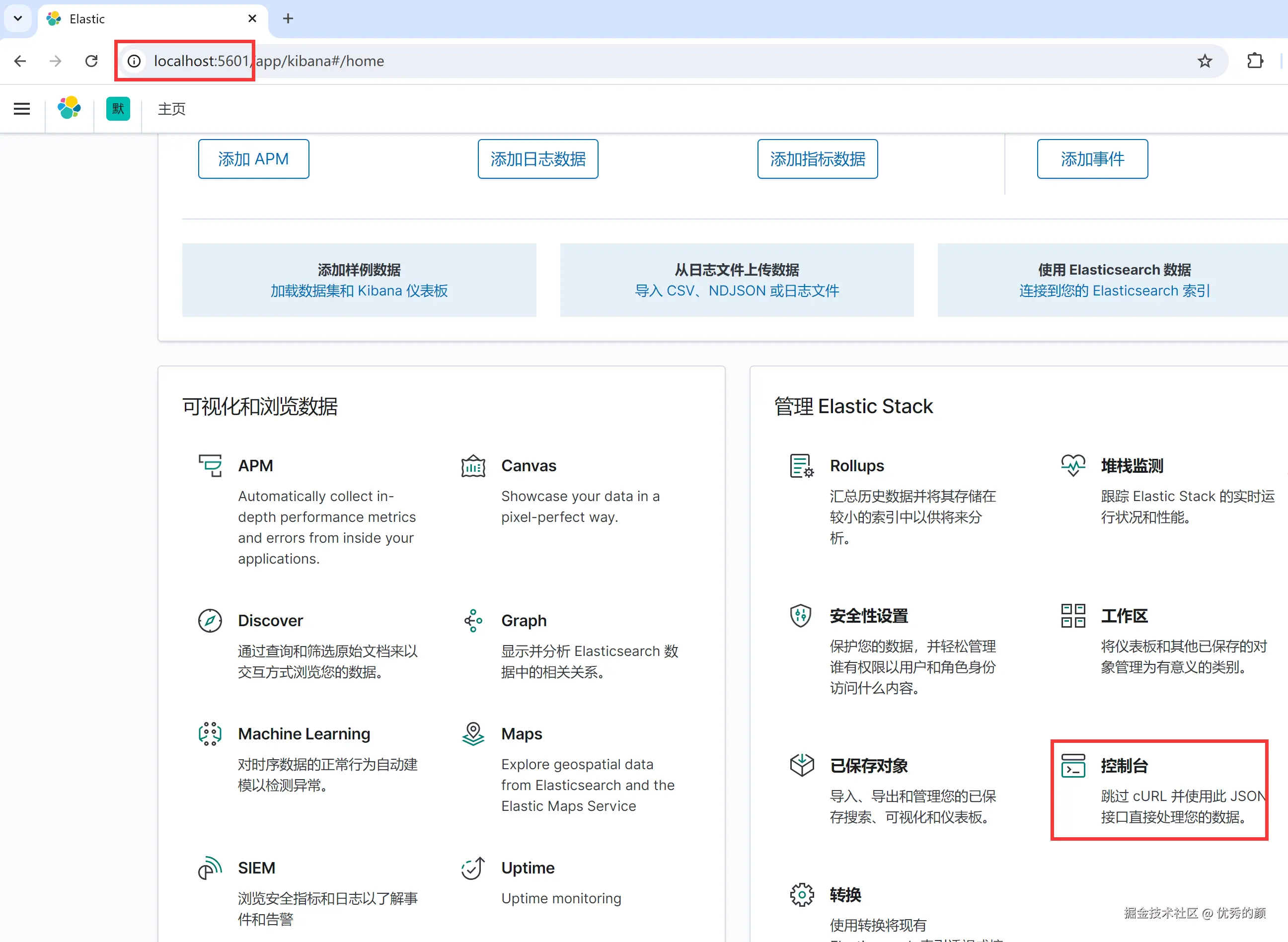
Task: Open the green 默 space selector
Action: point(118,109)
